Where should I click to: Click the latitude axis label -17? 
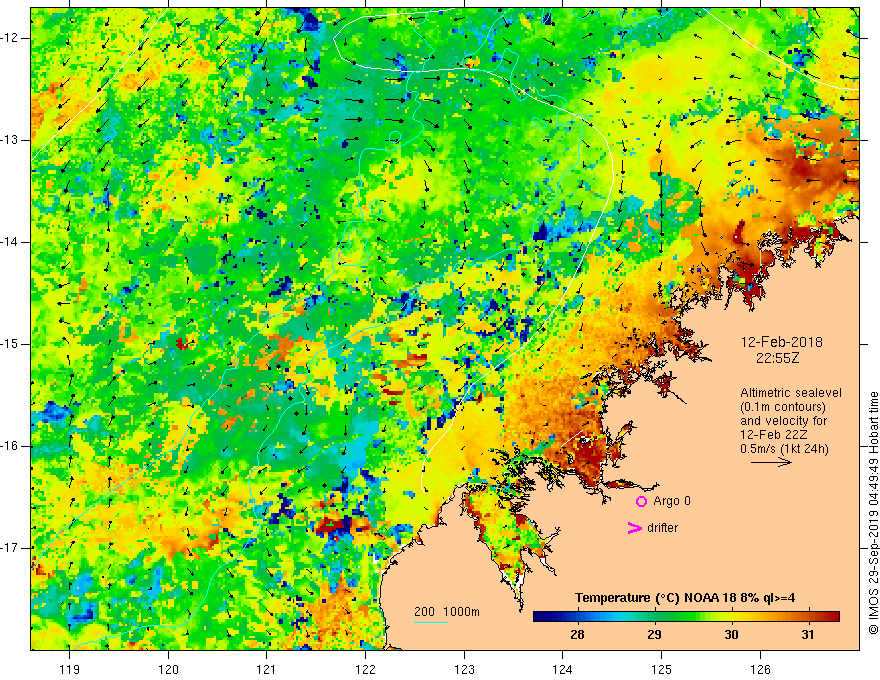(11, 548)
